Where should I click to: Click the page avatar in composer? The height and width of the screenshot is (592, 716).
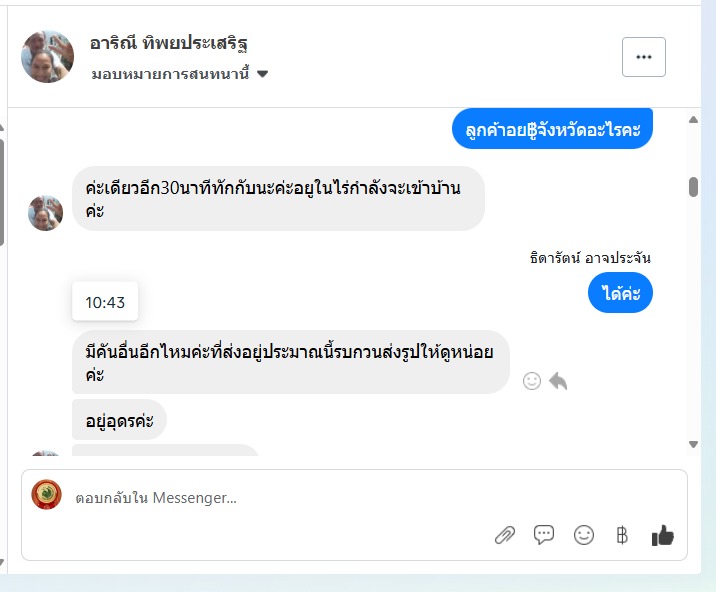click(x=47, y=495)
